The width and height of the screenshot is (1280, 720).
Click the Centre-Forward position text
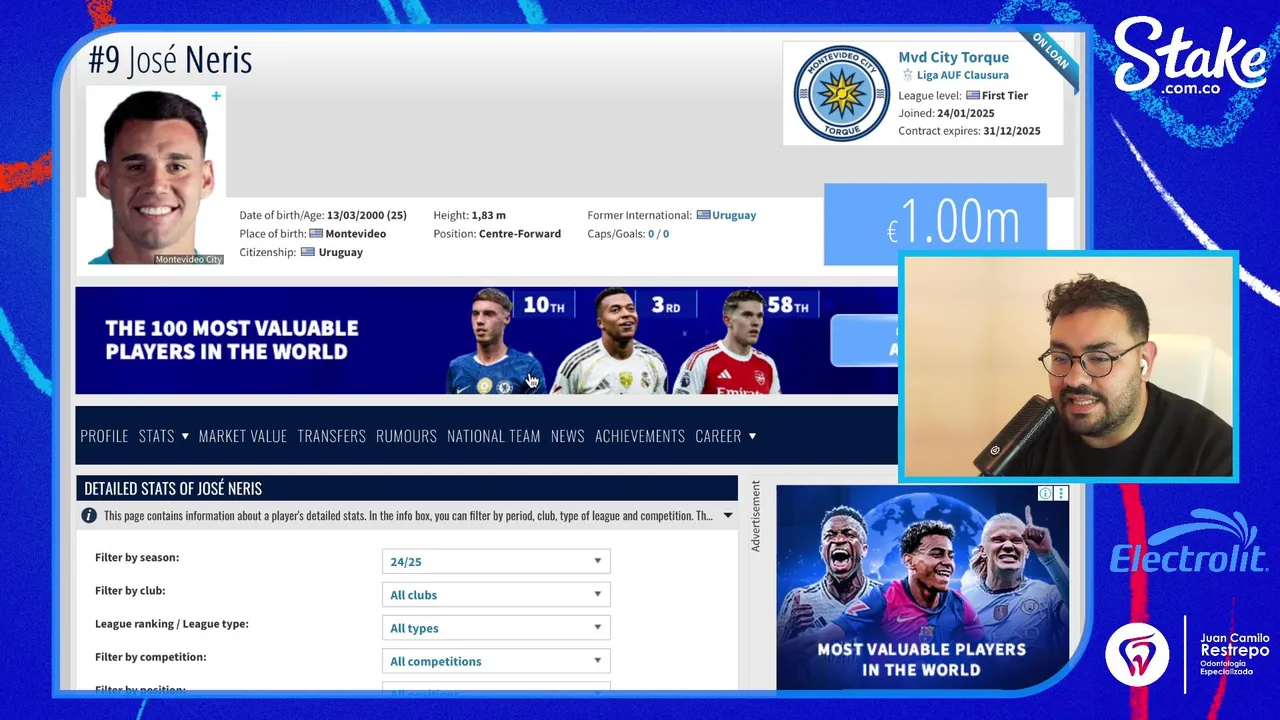[520, 234]
